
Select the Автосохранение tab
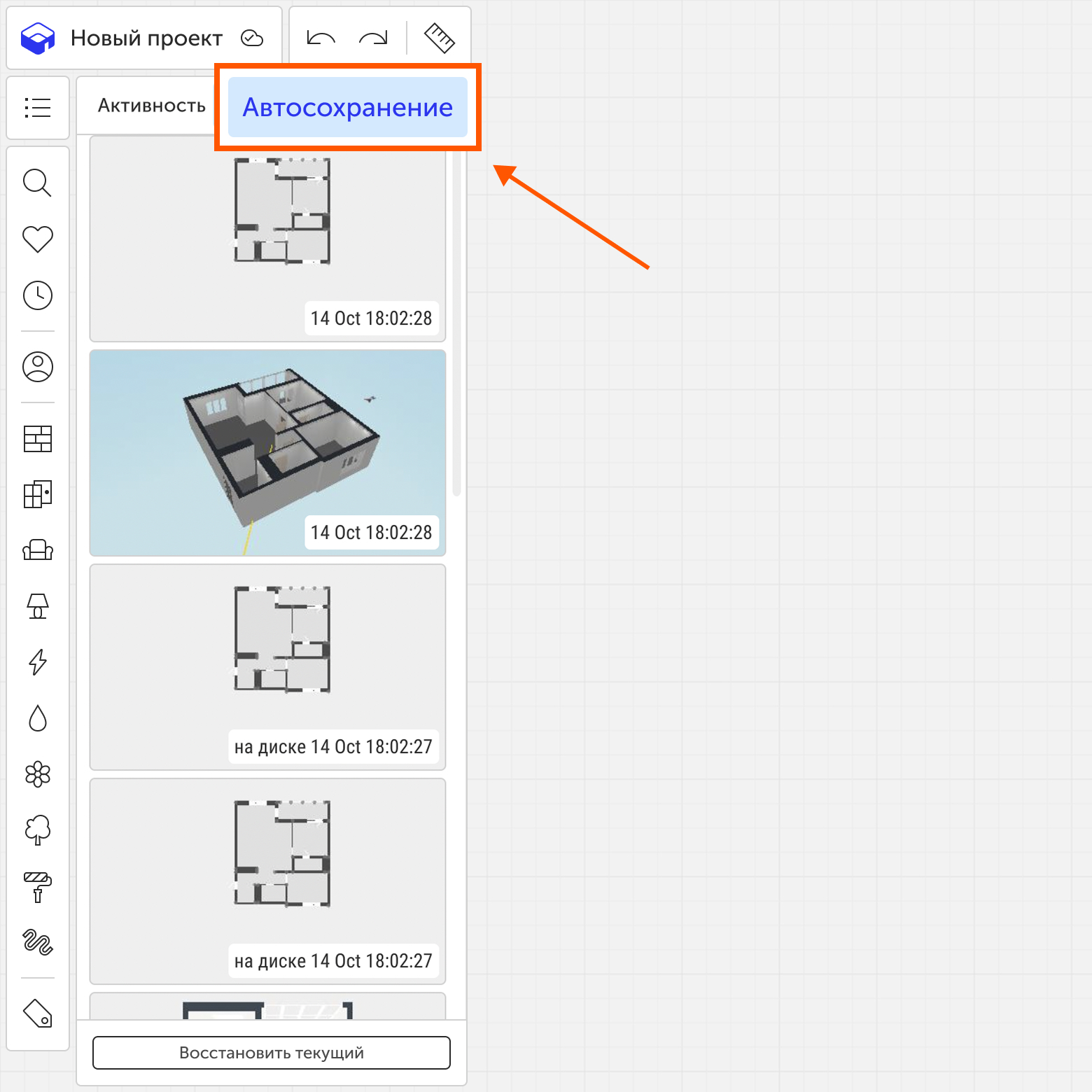pos(348,108)
